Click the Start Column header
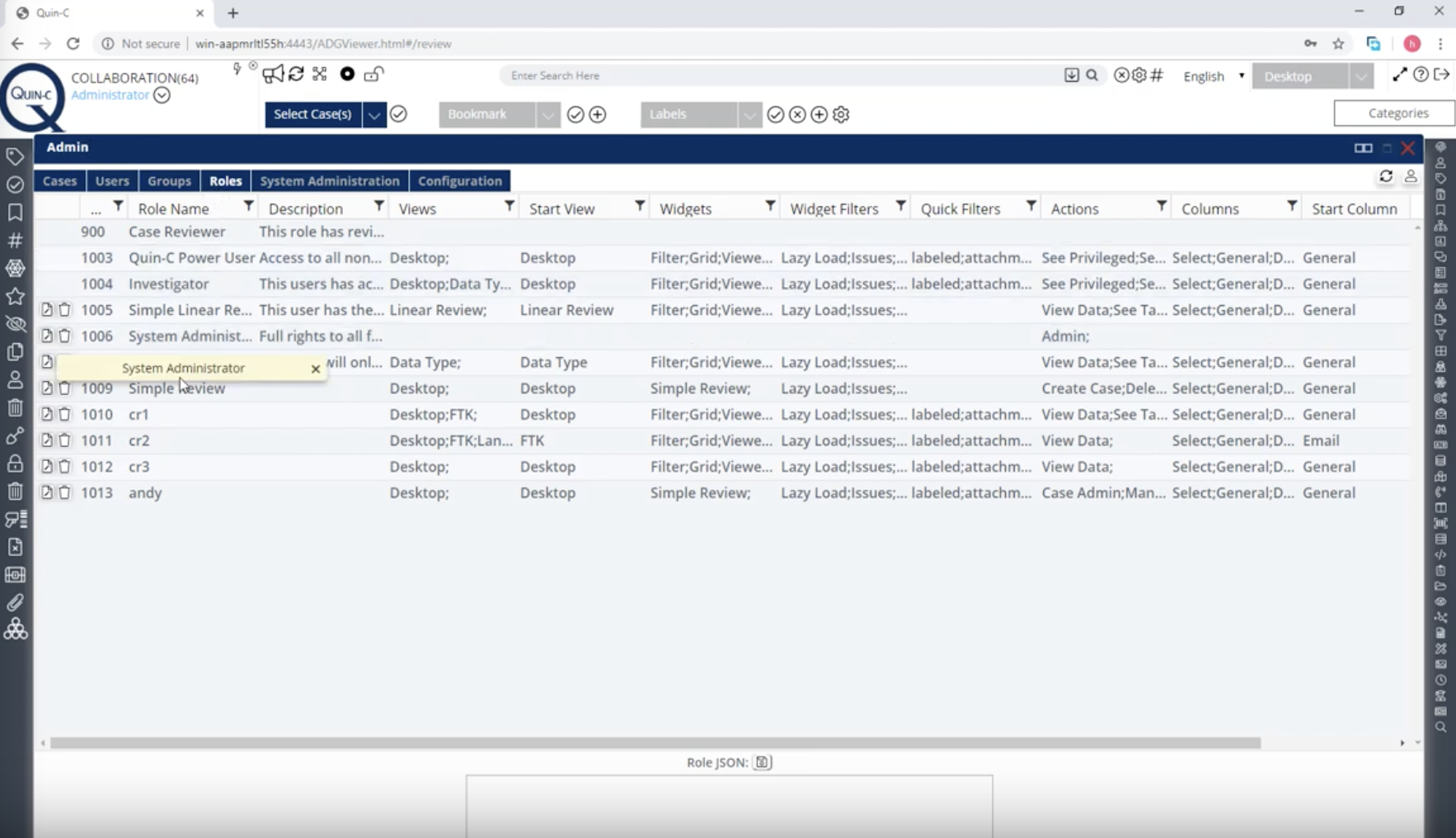This screenshot has height=838, width=1456. click(x=1354, y=209)
